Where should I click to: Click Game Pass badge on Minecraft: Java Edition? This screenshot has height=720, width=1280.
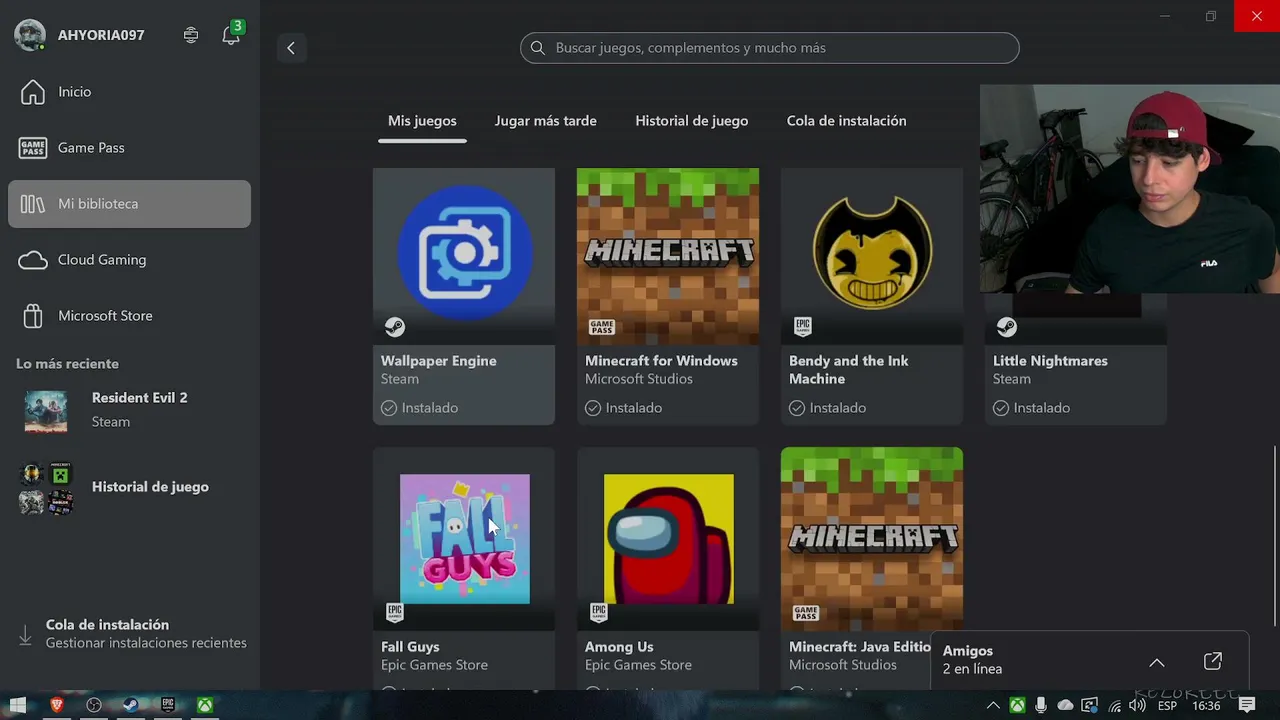pos(806,613)
